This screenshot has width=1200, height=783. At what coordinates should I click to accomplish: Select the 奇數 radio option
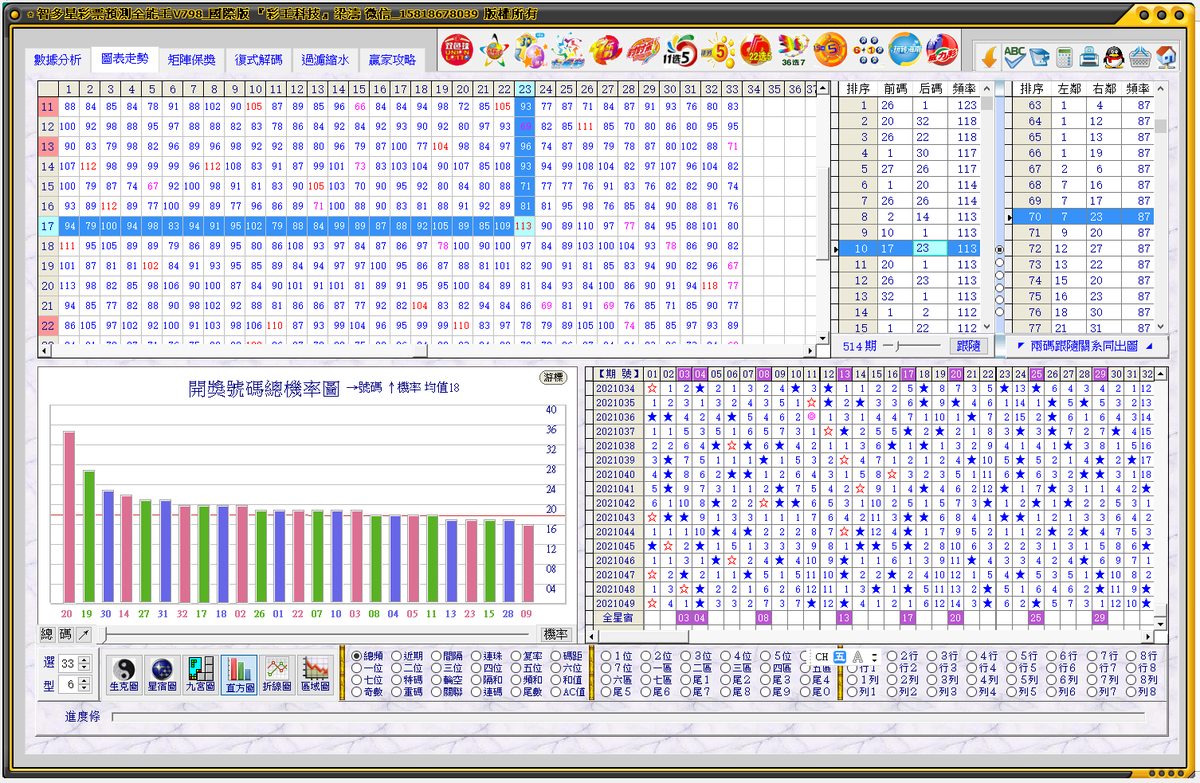point(367,692)
